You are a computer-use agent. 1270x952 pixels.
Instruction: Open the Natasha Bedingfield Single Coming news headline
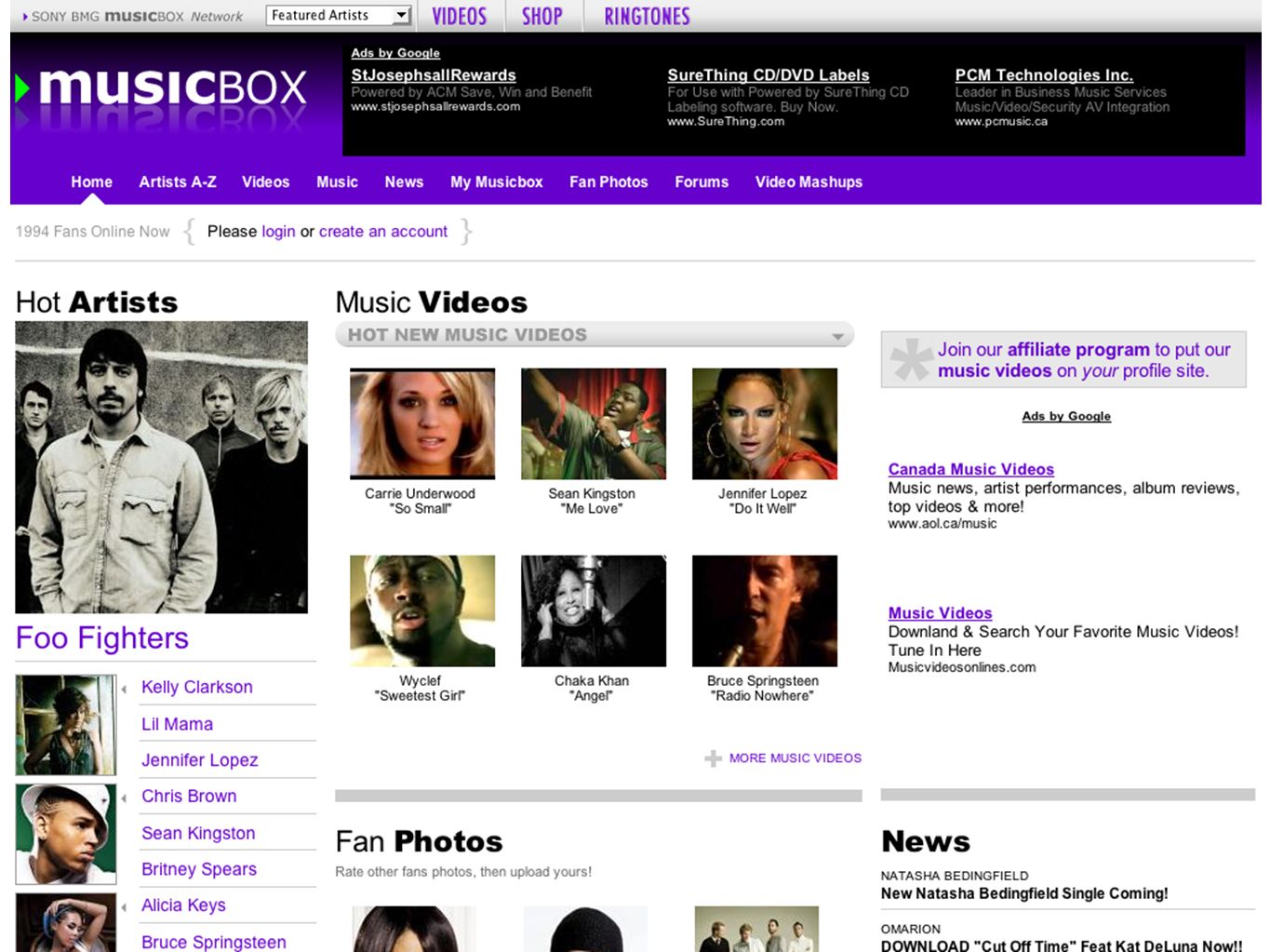click(x=1024, y=893)
